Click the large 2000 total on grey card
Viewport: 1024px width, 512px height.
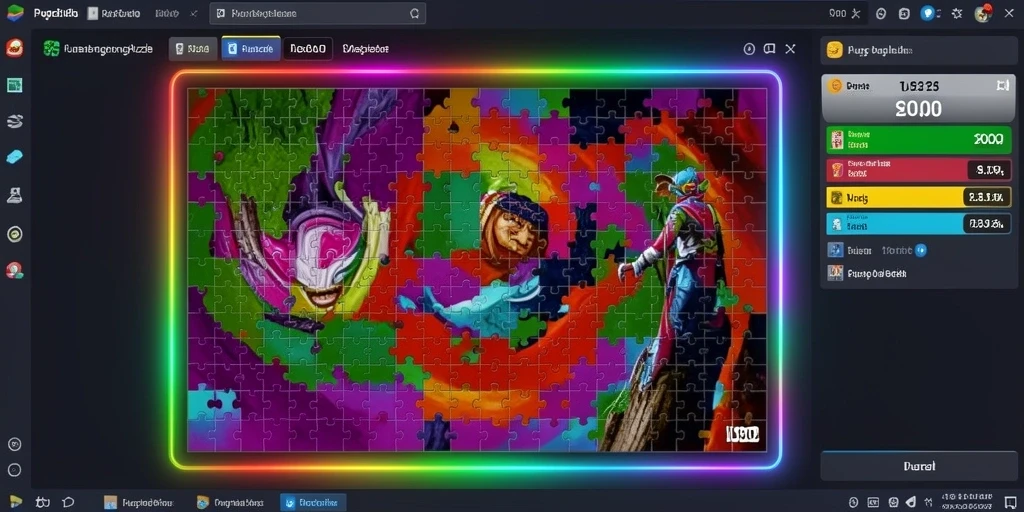pos(918,109)
